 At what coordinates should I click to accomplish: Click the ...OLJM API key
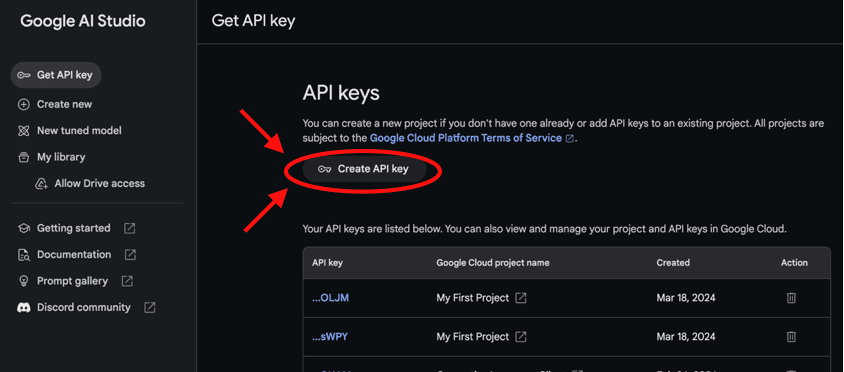click(x=330, y=297)
